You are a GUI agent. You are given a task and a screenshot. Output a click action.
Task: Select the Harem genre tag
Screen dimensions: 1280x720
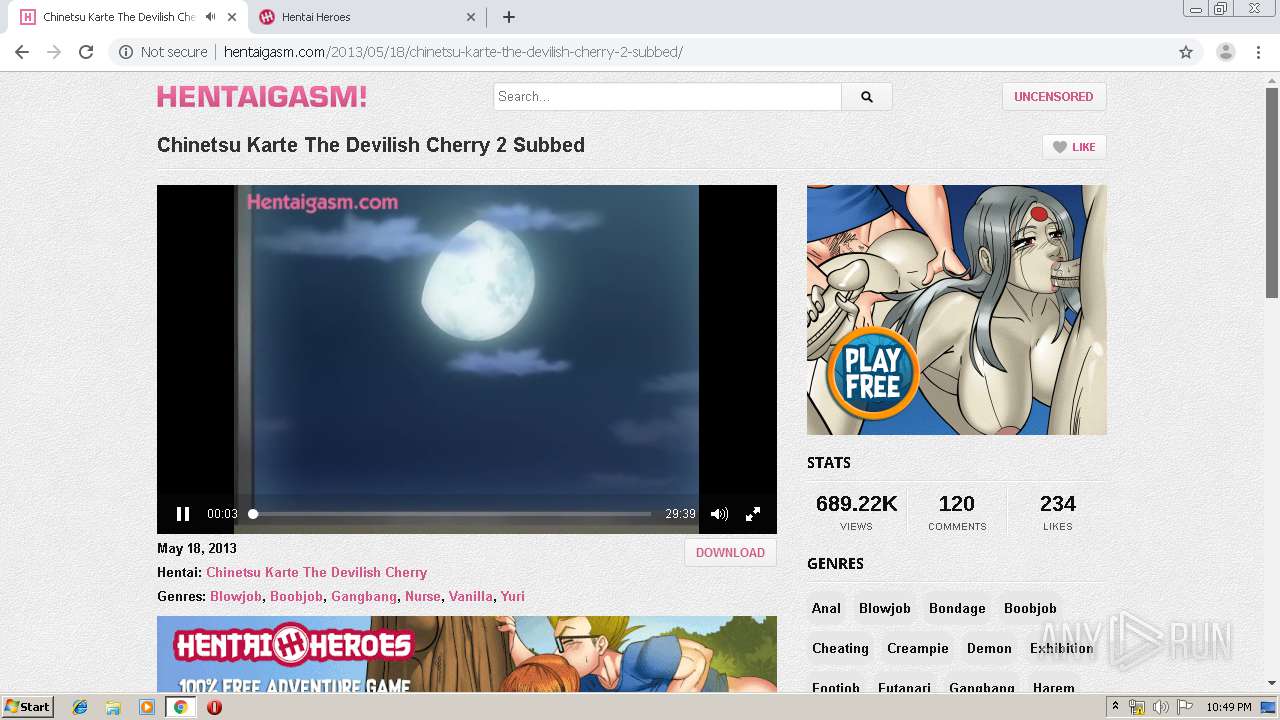[1054, 688]
